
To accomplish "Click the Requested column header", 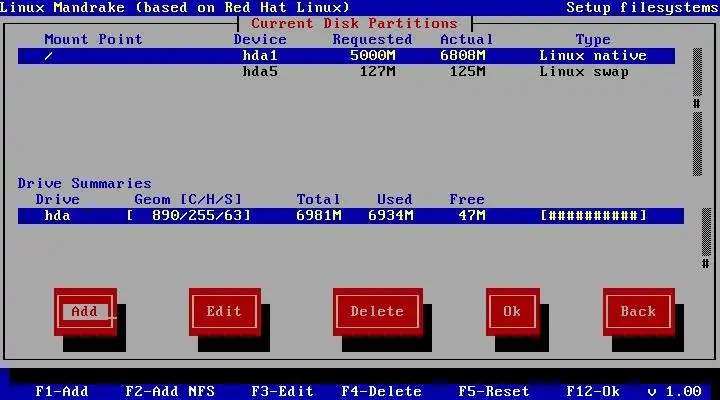I will click(372, 40).
